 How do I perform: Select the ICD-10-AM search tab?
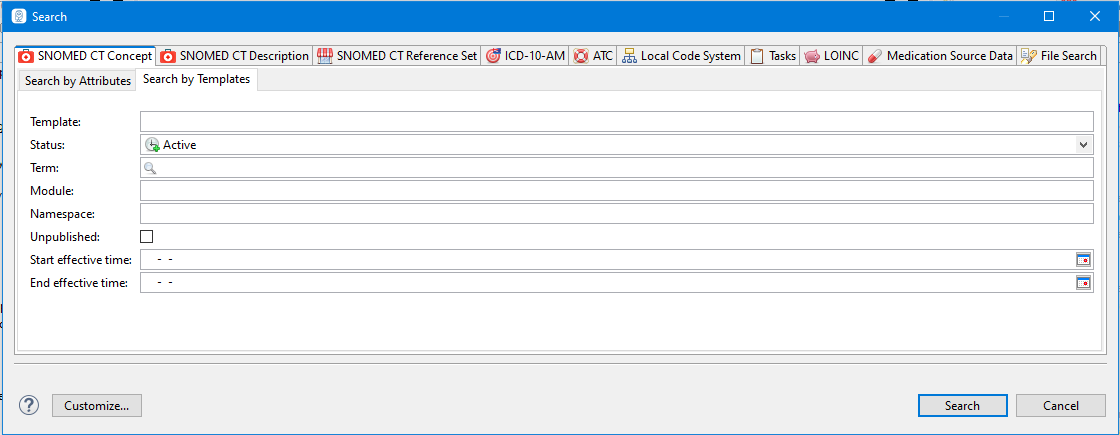point(525,56)
